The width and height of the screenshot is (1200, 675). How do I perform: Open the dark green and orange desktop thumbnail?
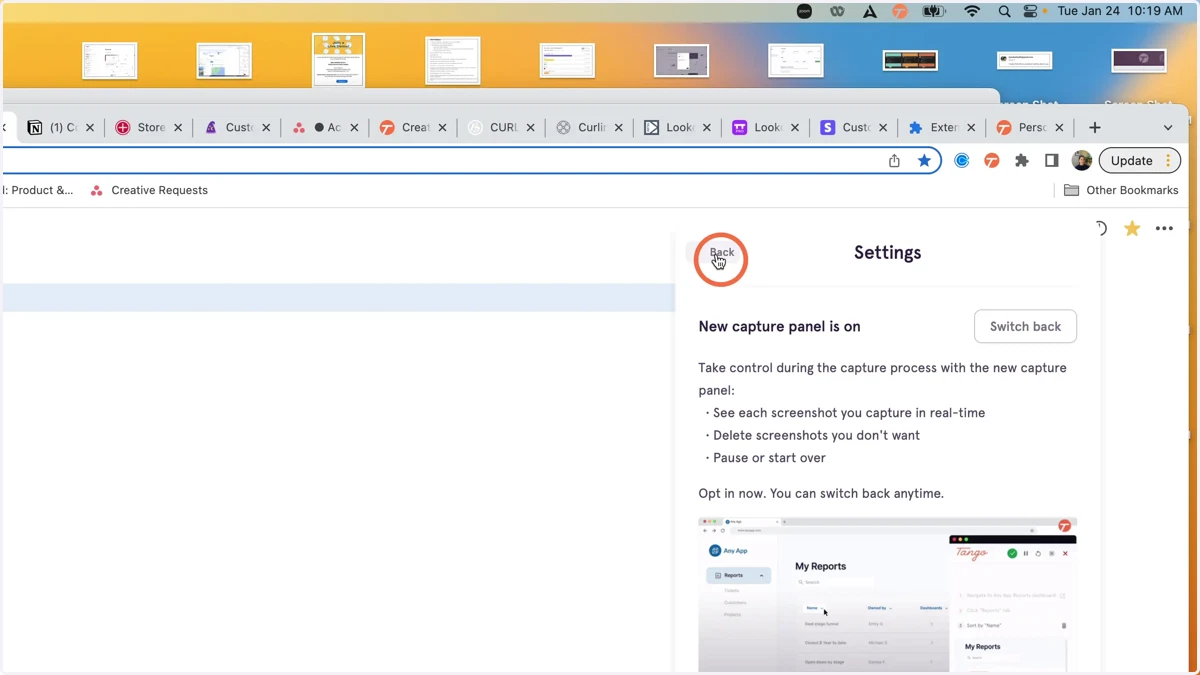910,60
